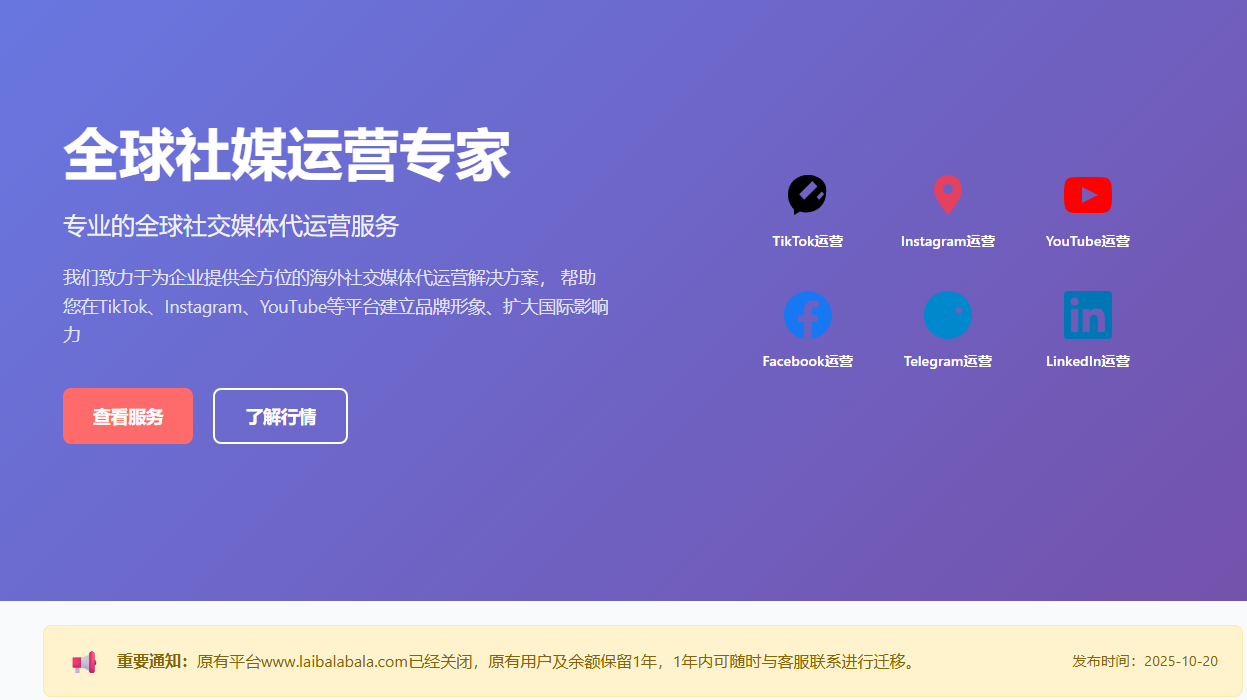This screenshot has height=700, width=1247.
Task: Click the 了解行情 button
Action: pyautogui.click(x=280, y=416)
